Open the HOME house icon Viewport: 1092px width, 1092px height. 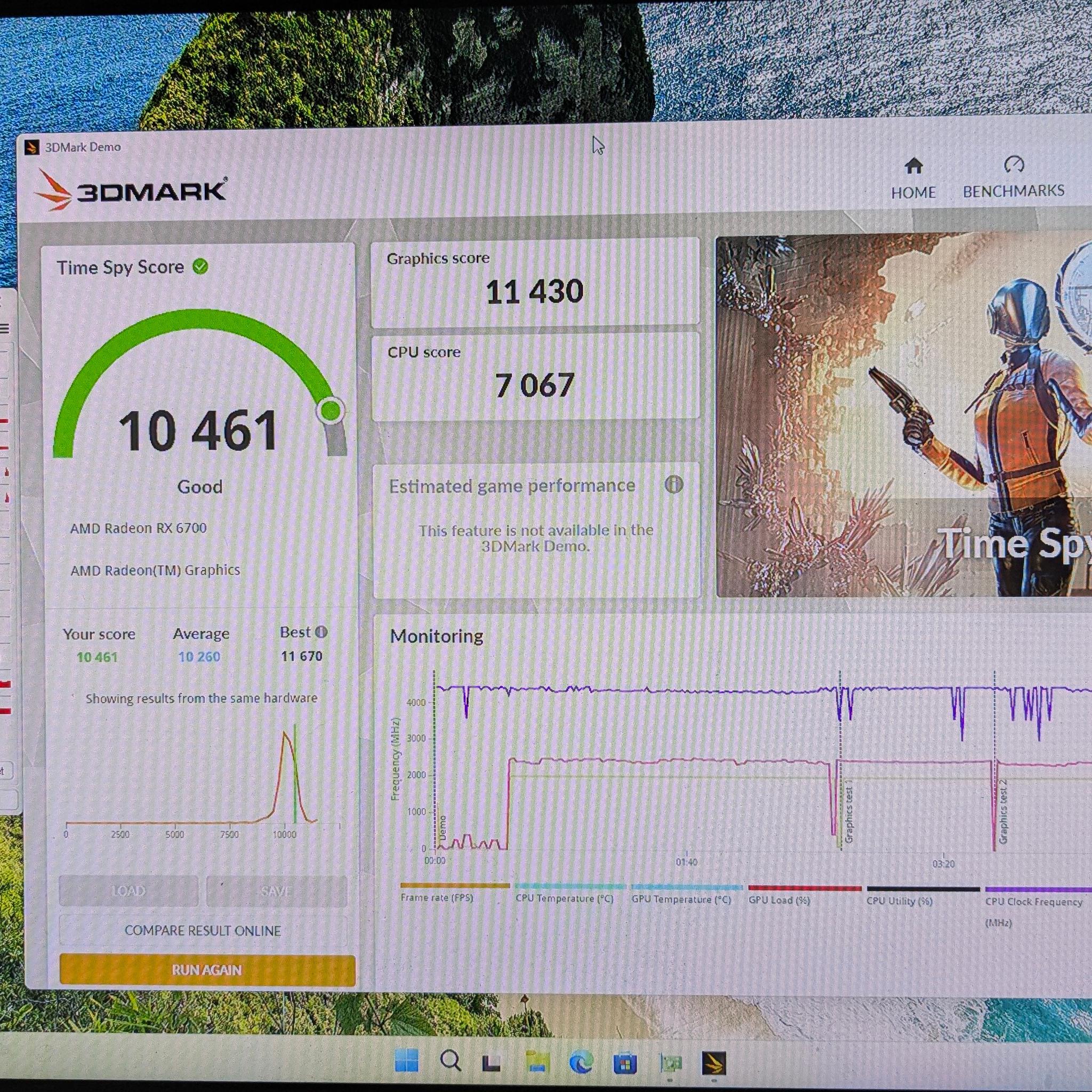(x=913, y=166)
